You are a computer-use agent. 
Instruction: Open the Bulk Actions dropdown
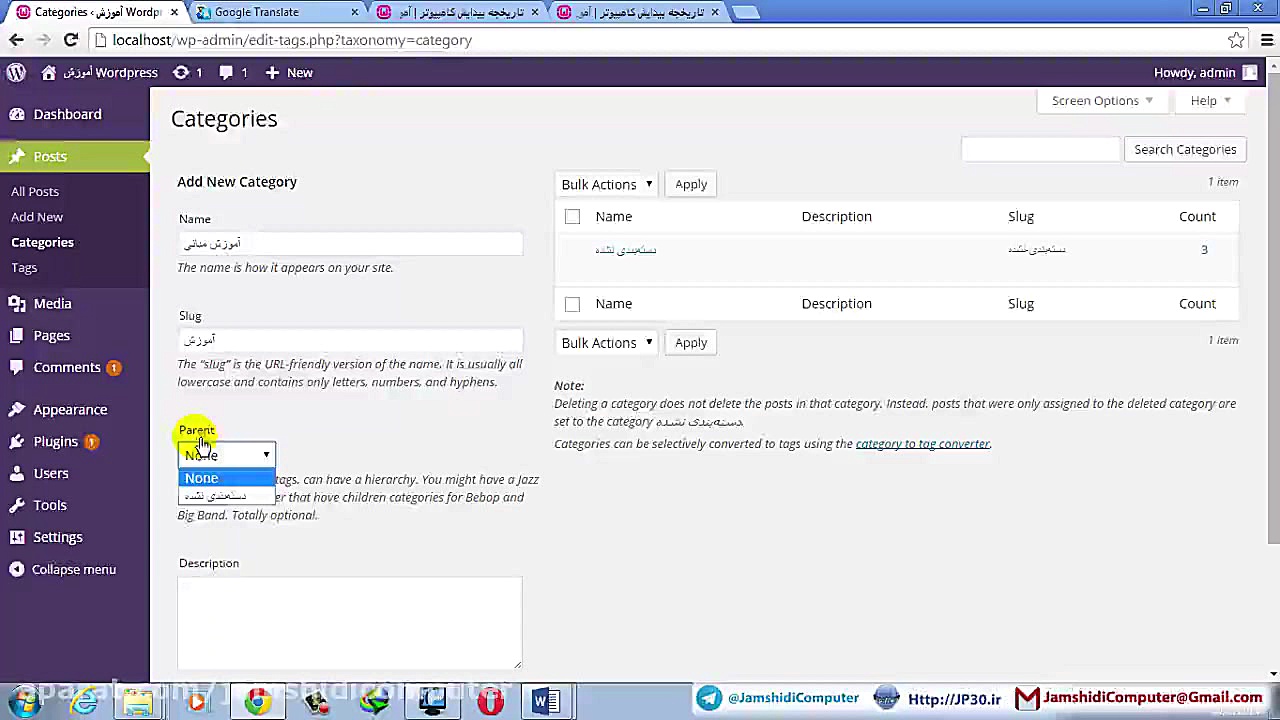tap(606, 184)
